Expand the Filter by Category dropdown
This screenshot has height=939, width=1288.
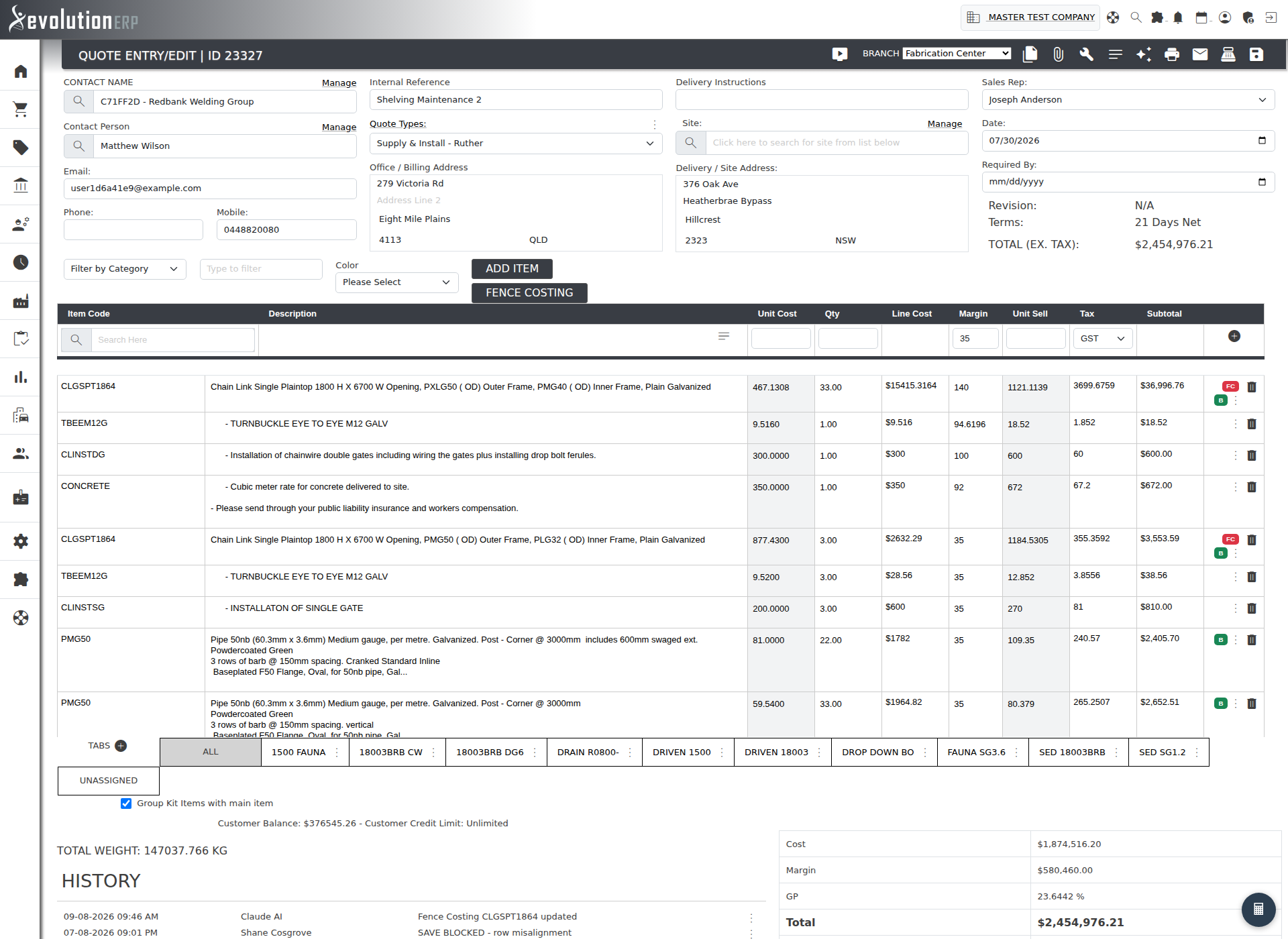point(125,269)
